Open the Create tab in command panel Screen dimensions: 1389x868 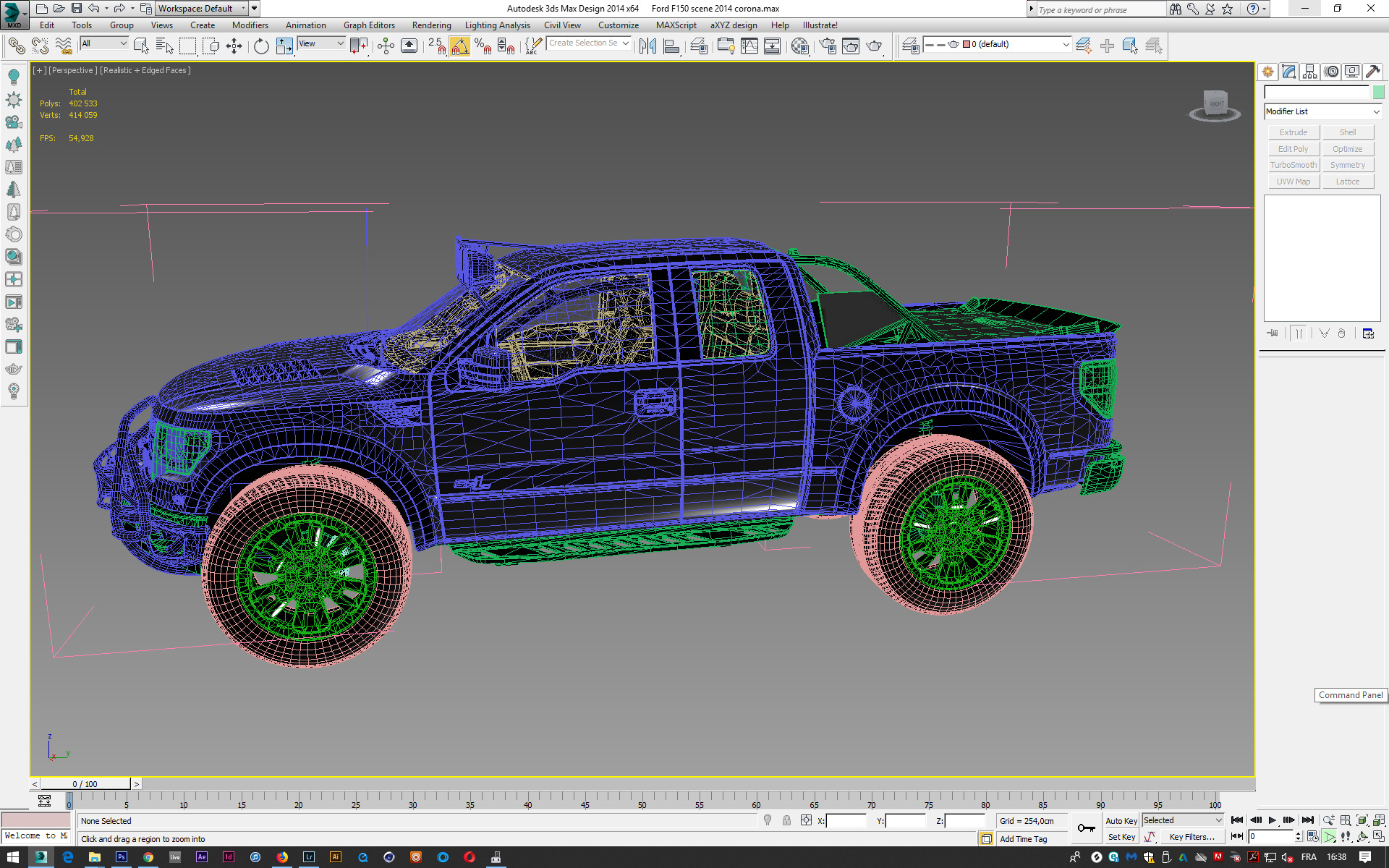[1267, 72]
